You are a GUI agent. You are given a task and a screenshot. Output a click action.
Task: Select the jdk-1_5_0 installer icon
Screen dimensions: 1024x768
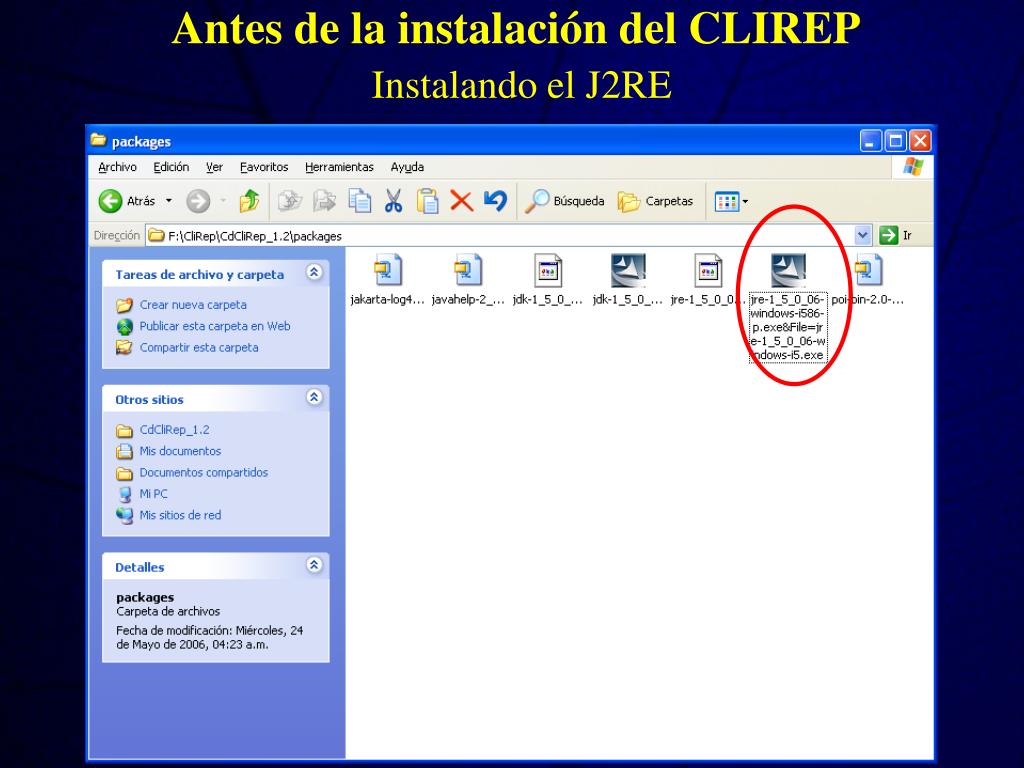tap(628, 270)
